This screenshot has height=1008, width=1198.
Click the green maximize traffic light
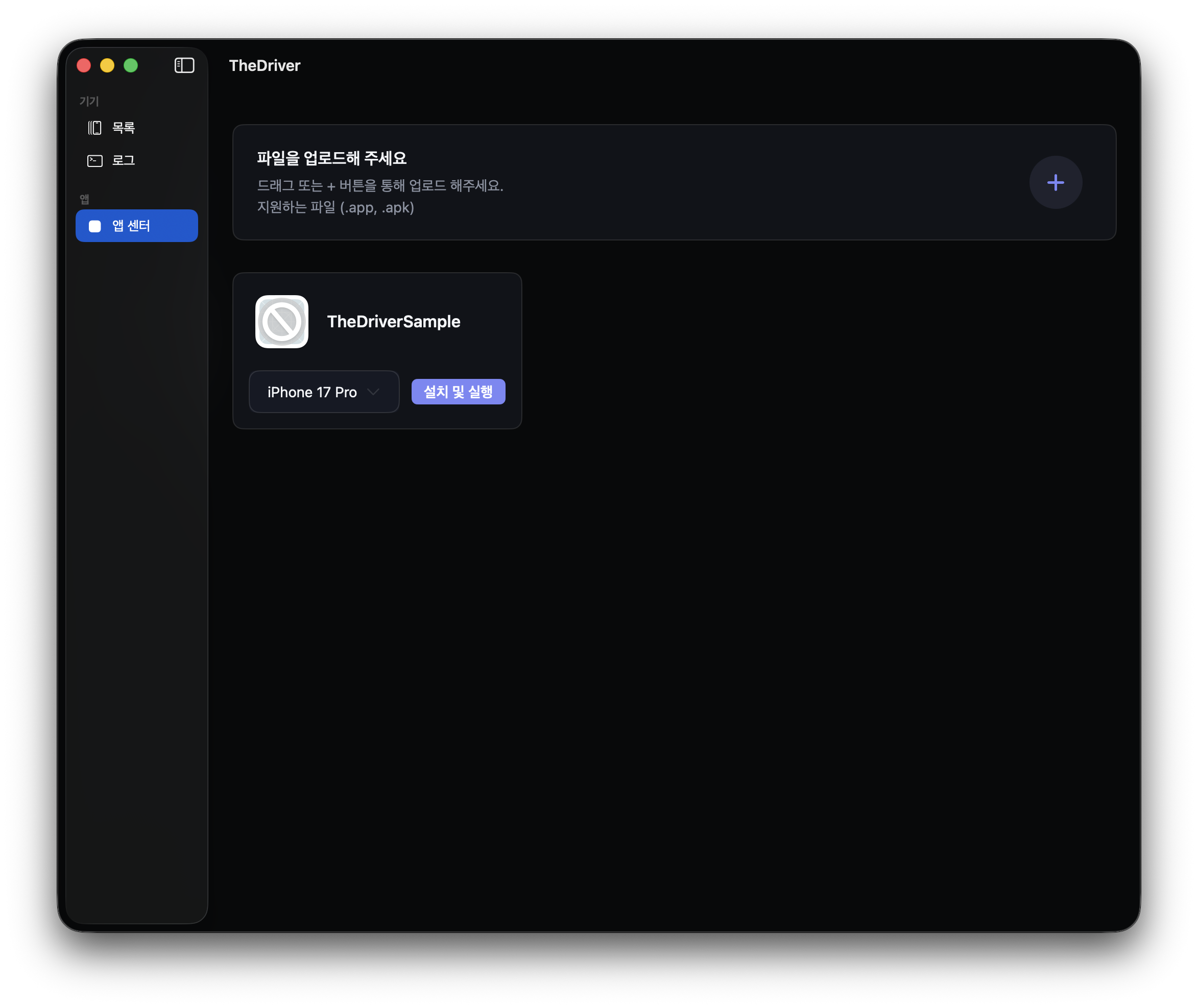tap(131, 65)
